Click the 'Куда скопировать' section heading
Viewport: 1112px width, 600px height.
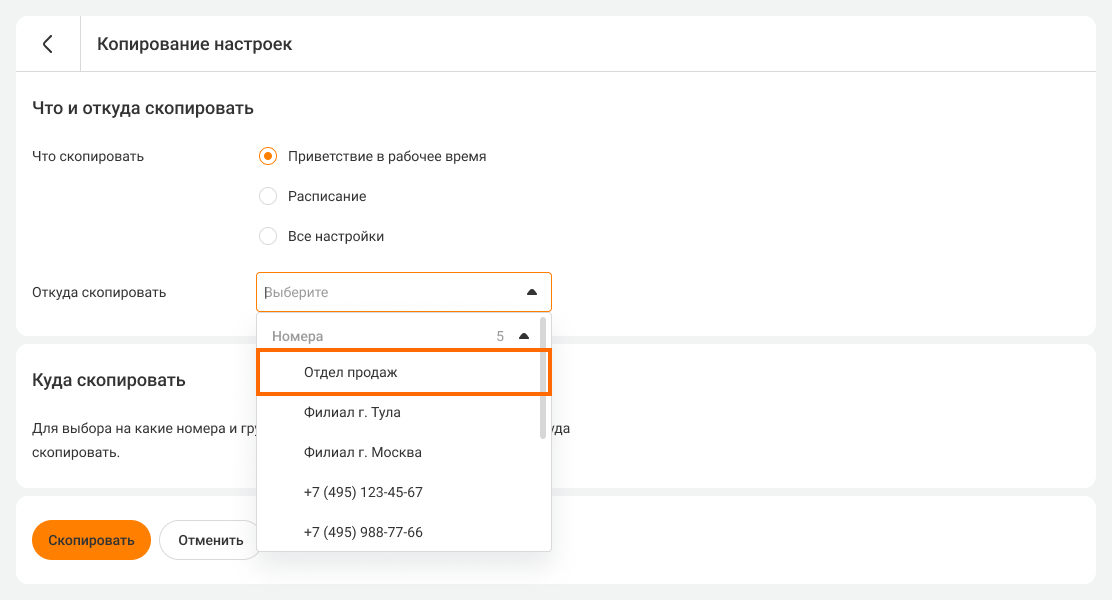[108, 380]
